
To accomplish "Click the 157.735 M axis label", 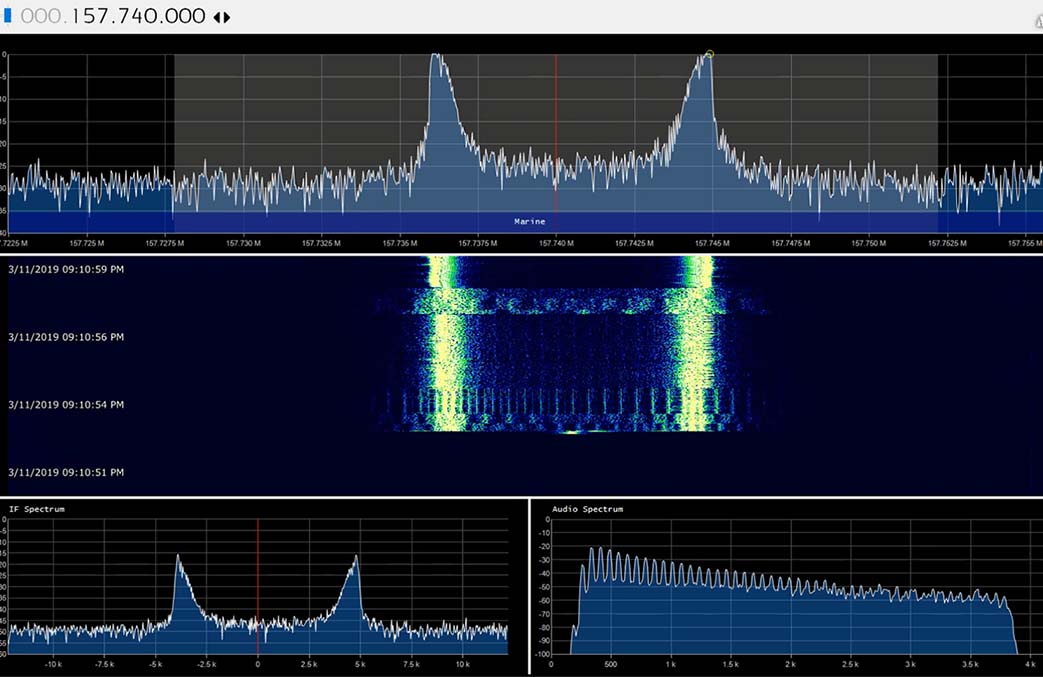I will (x=400, y=243).
